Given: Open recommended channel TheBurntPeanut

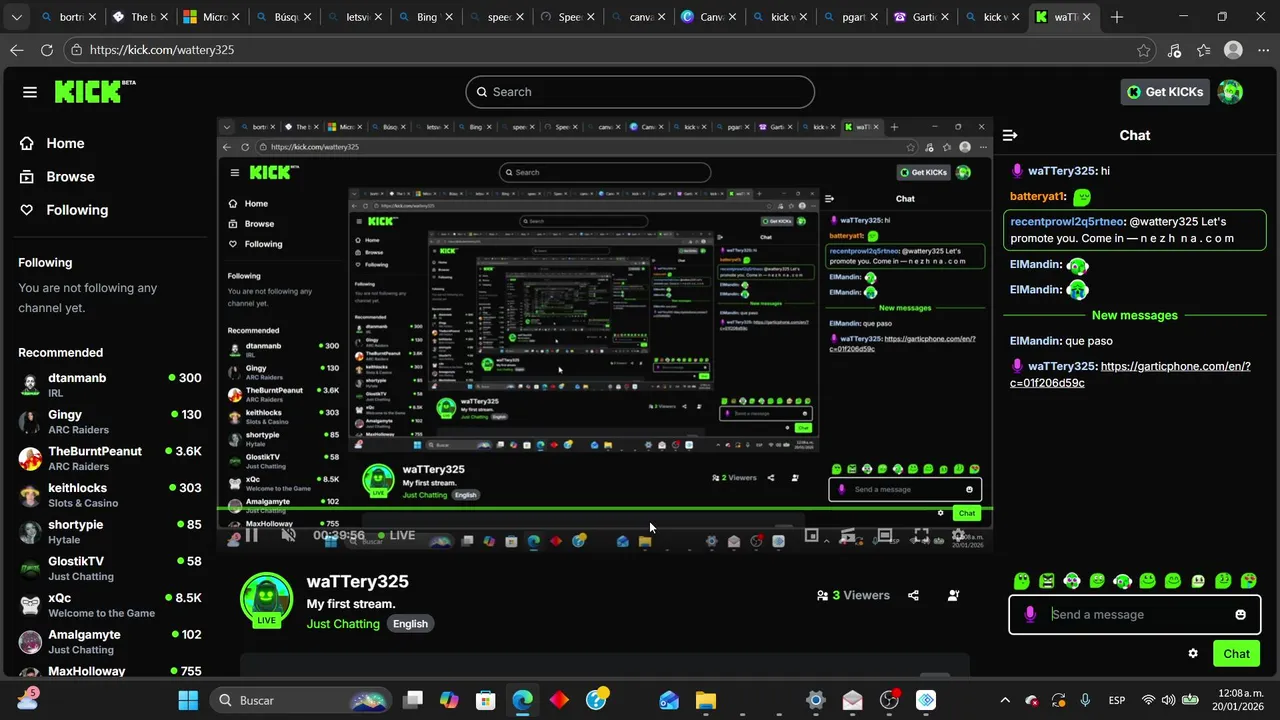Looking at the screenshot, I should click(x=110, y=458).
